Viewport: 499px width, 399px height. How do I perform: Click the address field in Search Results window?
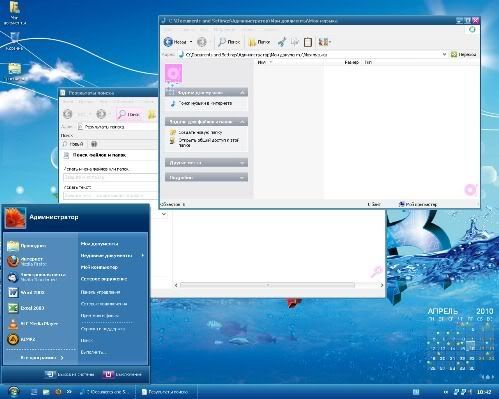tap(117, 127)
